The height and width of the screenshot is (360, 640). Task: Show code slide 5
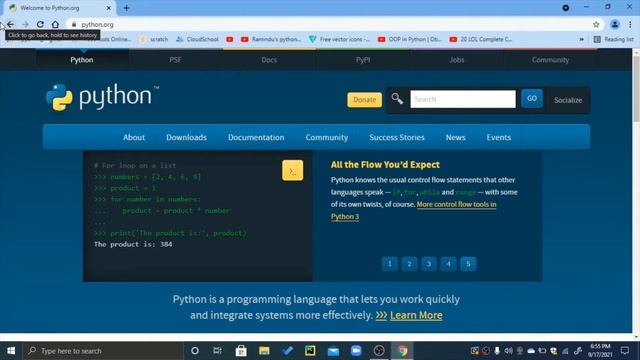click(x=468, y=264)
